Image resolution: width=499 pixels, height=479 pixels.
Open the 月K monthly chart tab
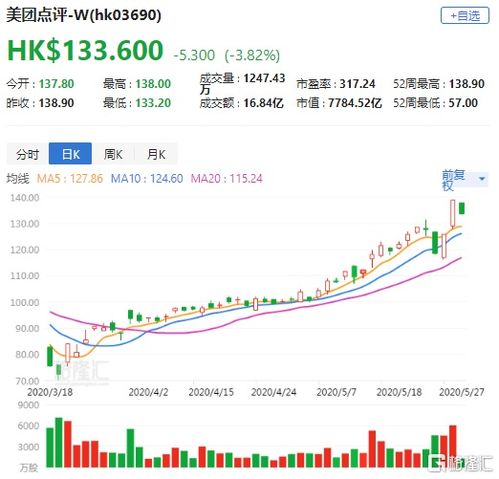coord(156,154)
